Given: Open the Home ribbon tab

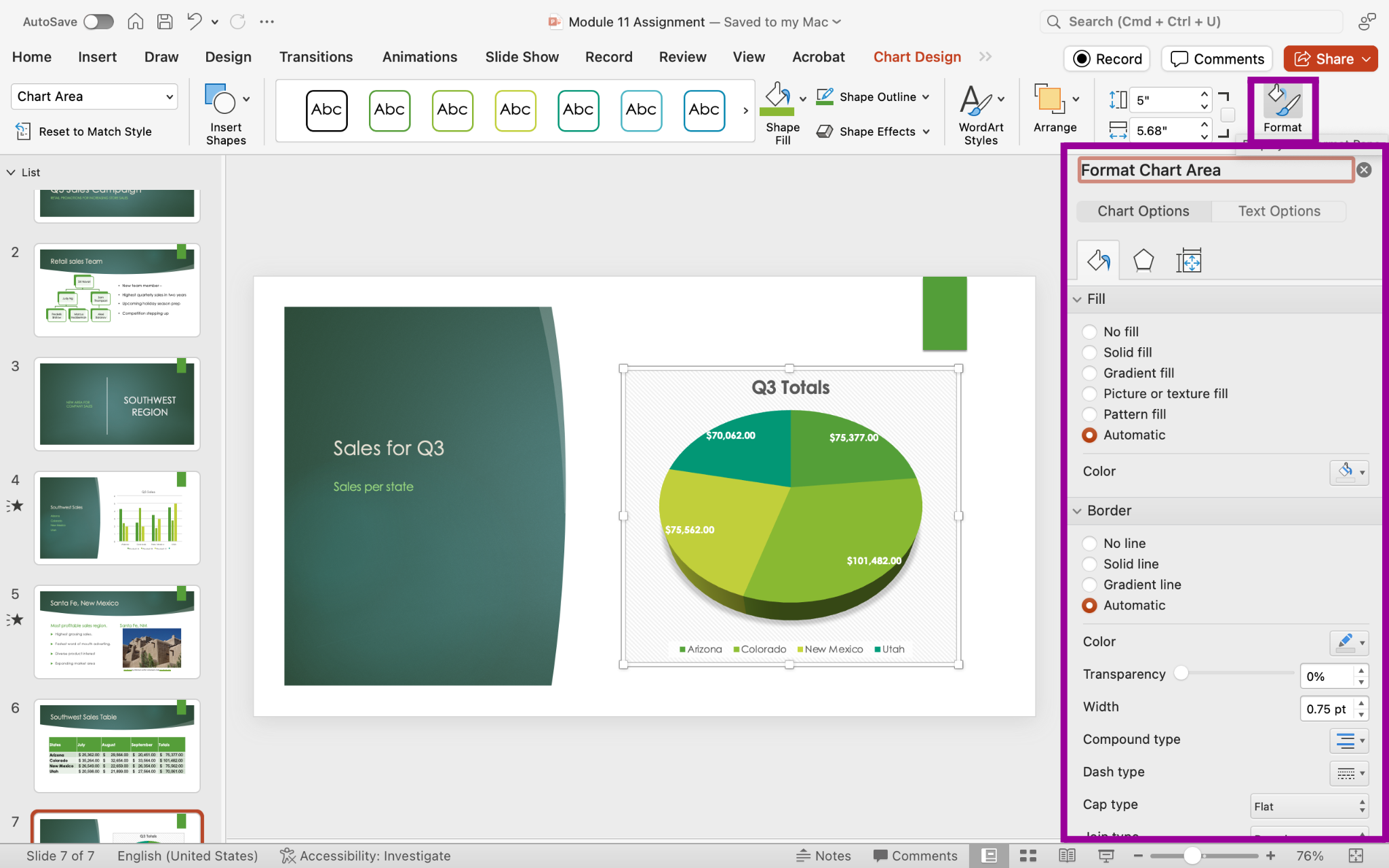Looking at the screenshot, I should coord(32,57).
